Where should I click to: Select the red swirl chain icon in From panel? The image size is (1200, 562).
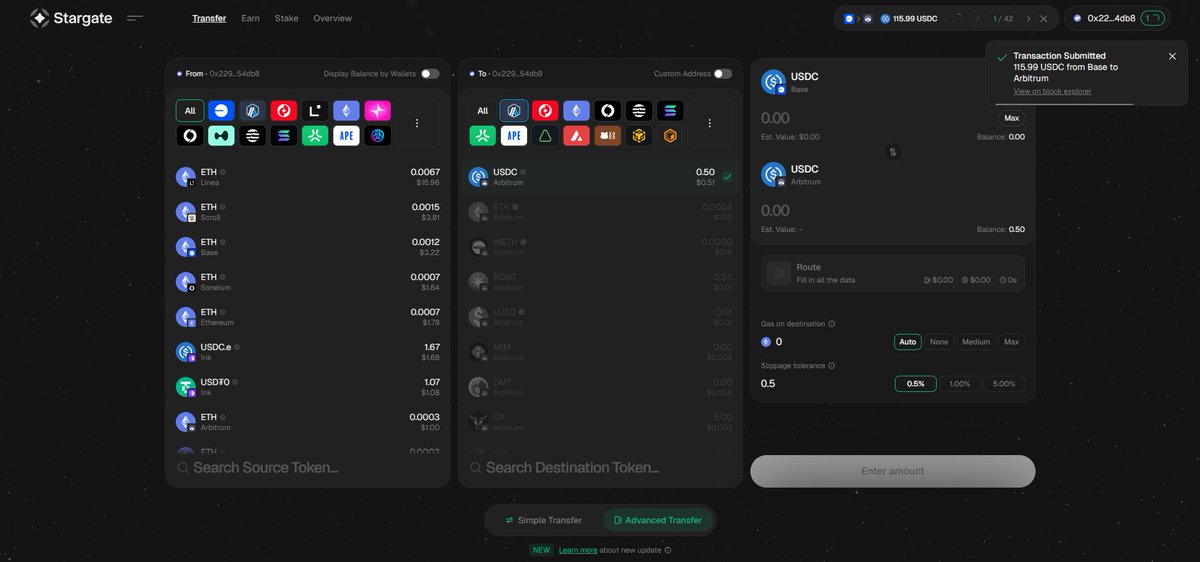pos(284,111)
